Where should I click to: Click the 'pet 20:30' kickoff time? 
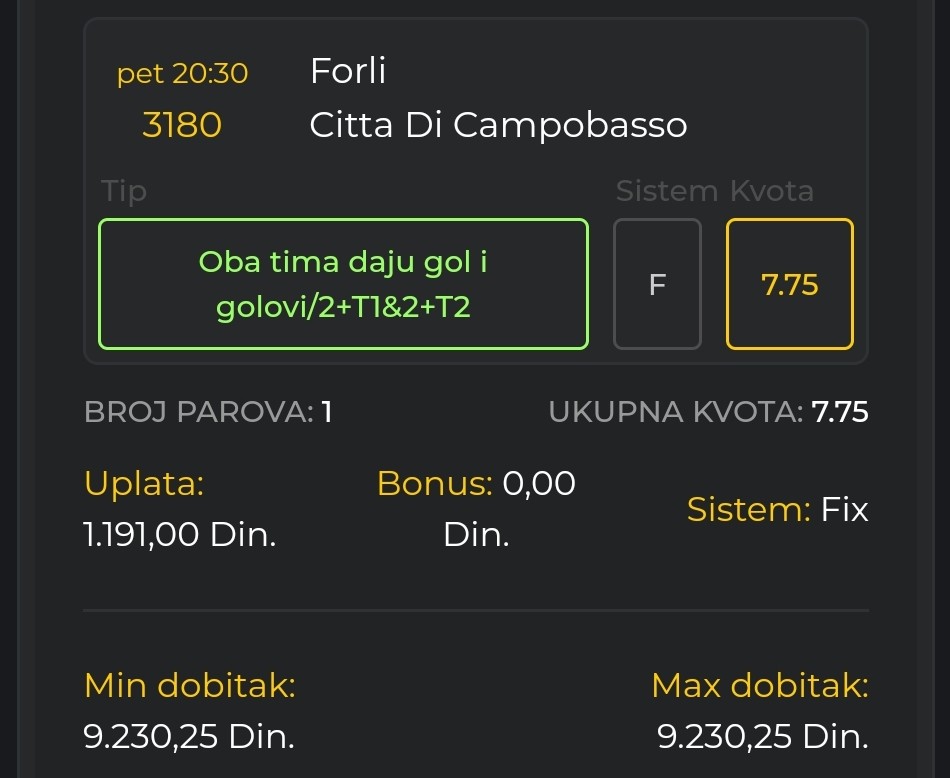[x=183, y=73]
